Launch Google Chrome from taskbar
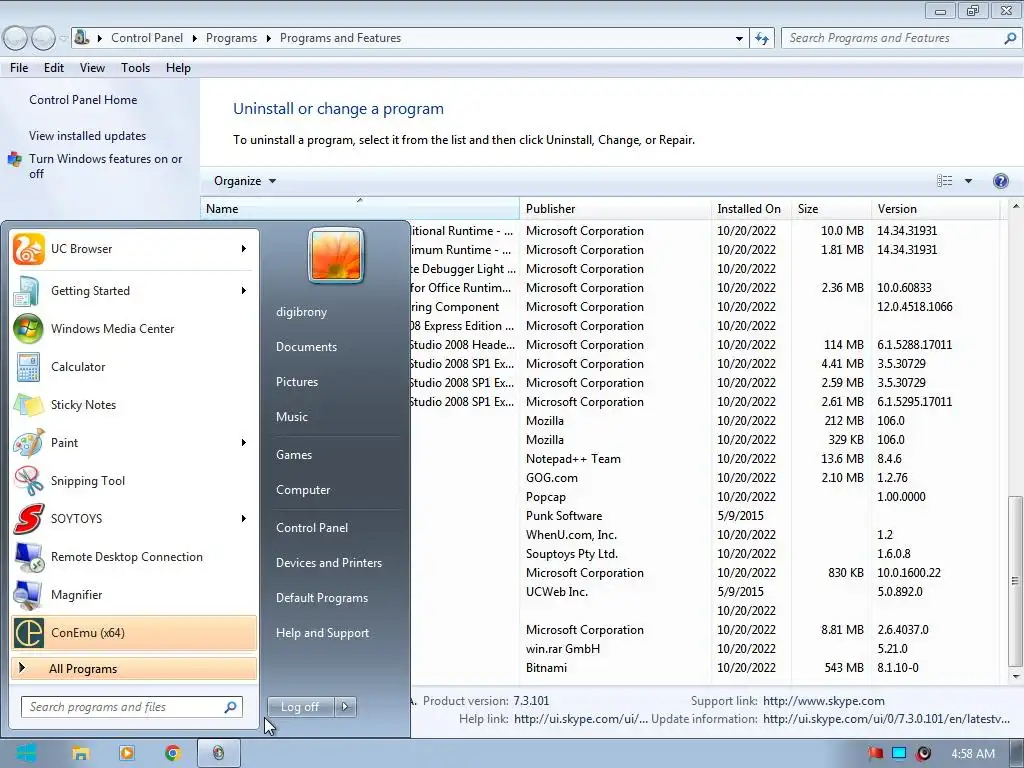The width and height of the screenshot is (1024, 768). [172, 753]
